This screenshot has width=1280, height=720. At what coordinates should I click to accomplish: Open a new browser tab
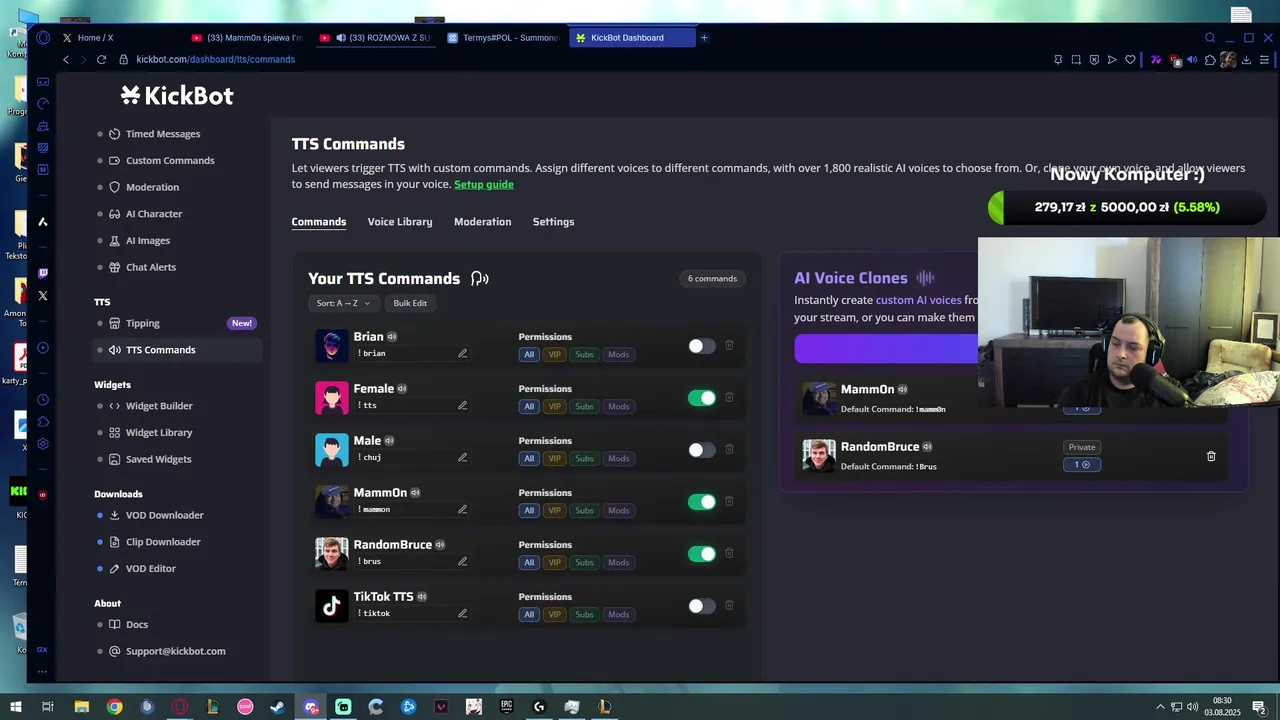point(704,38)
